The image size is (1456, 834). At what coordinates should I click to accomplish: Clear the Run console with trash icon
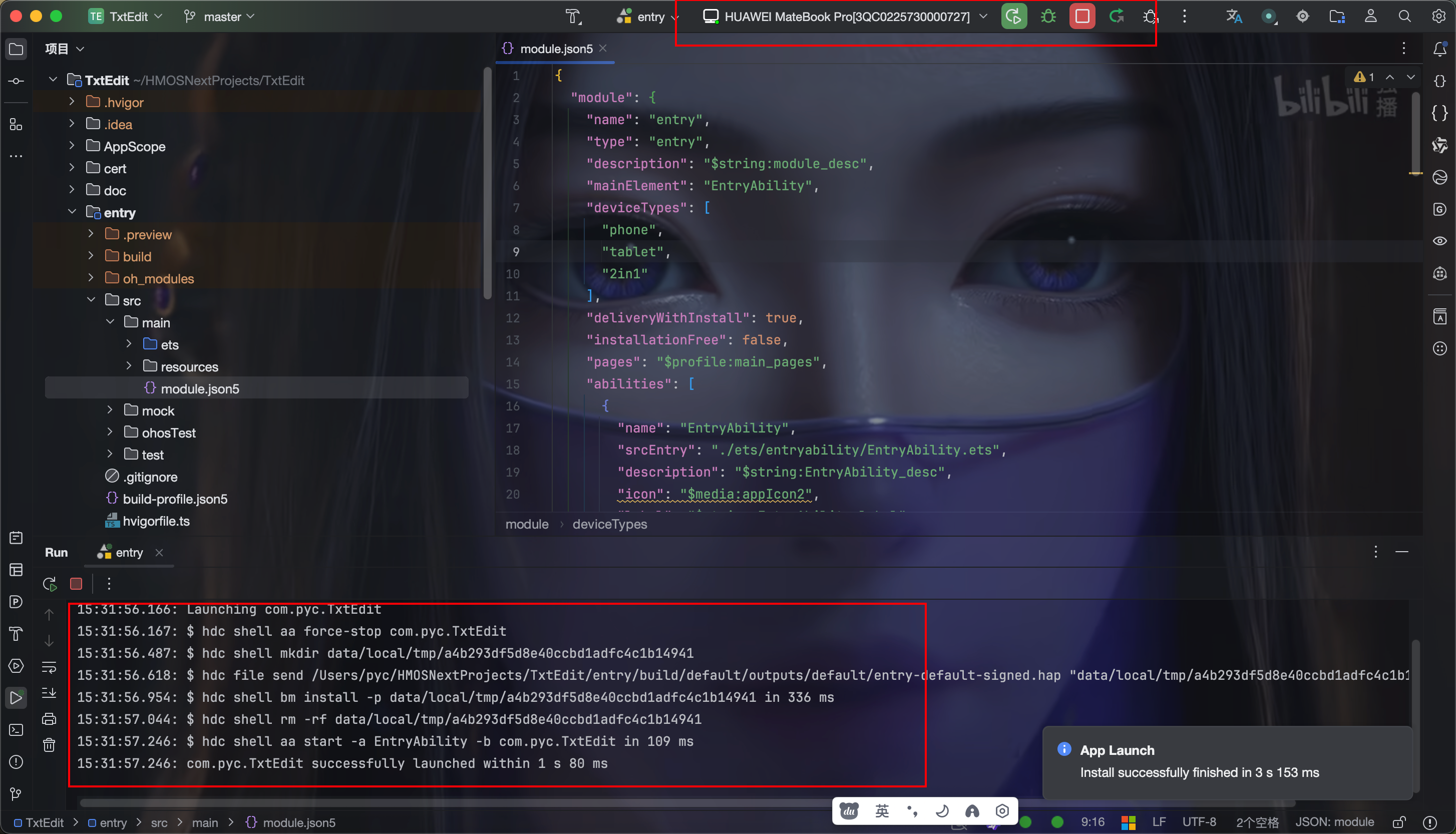[x=49, y=745]
